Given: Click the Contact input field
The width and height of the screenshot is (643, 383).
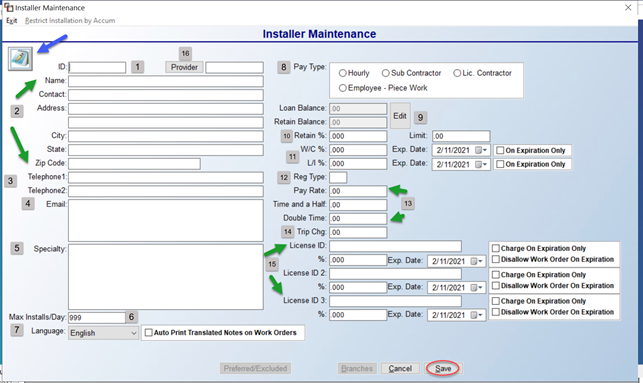Looking at the screenshot, I should (x=166, y=95).
